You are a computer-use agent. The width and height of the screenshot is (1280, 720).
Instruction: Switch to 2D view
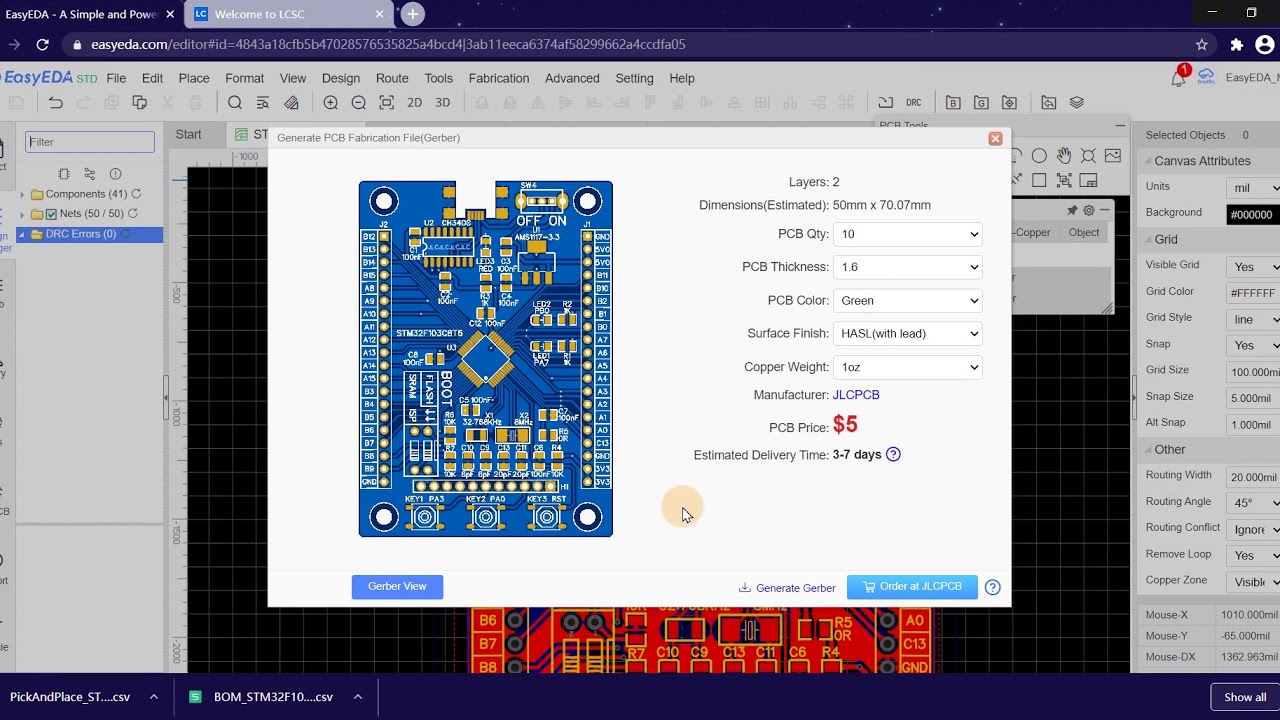(414, 103)
